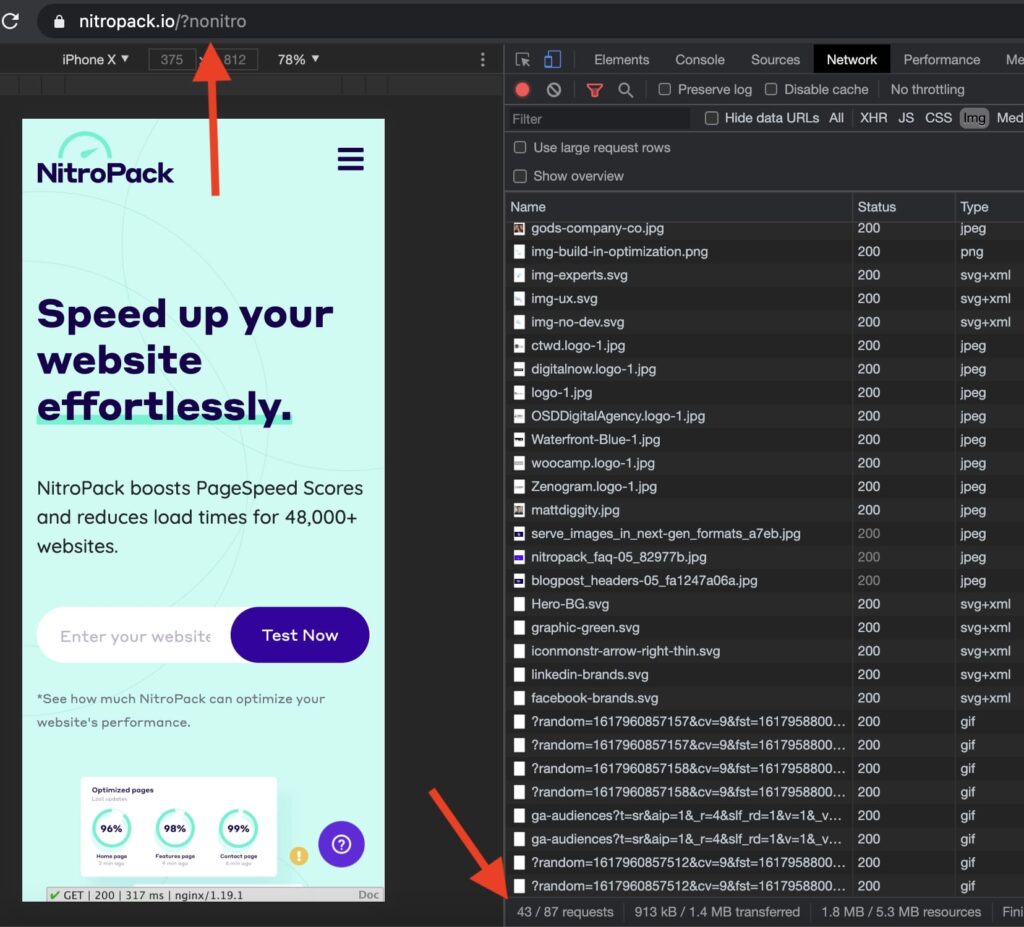Screen dimensions: 1024x927
Task: Switch to Performance tab
Action: click(x=942, y=59)
